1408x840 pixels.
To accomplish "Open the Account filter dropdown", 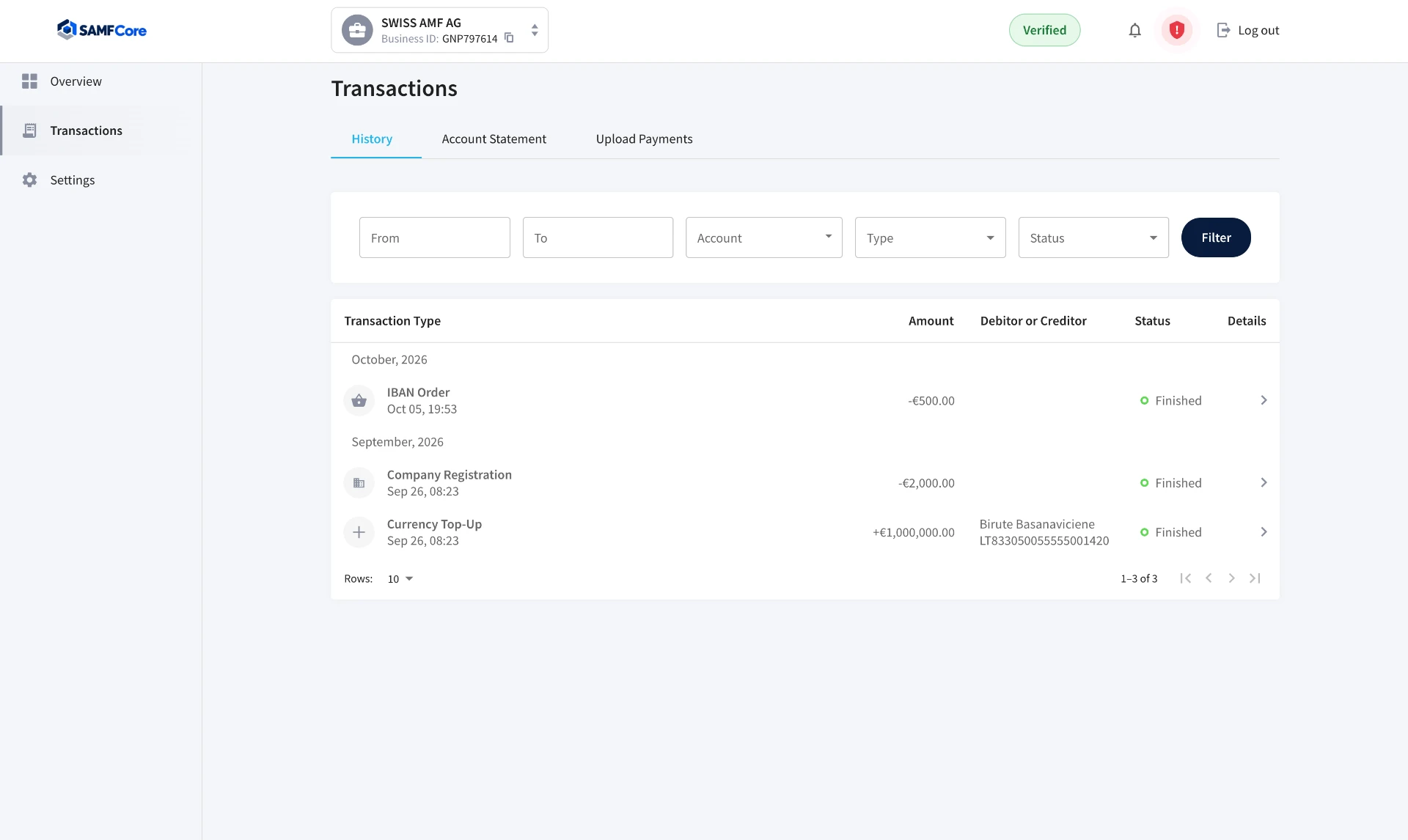I will (763, 237).
